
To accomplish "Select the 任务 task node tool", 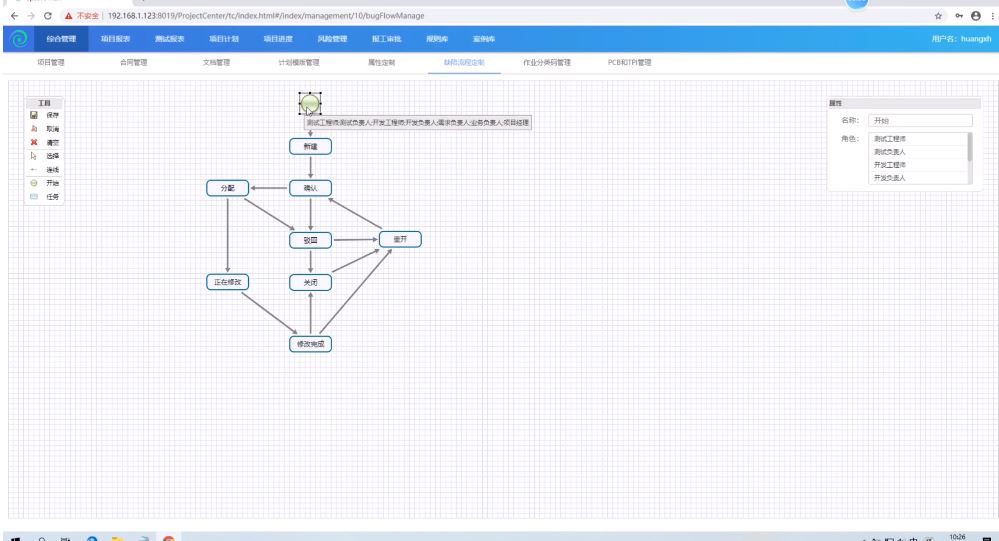I will (34, 197).
